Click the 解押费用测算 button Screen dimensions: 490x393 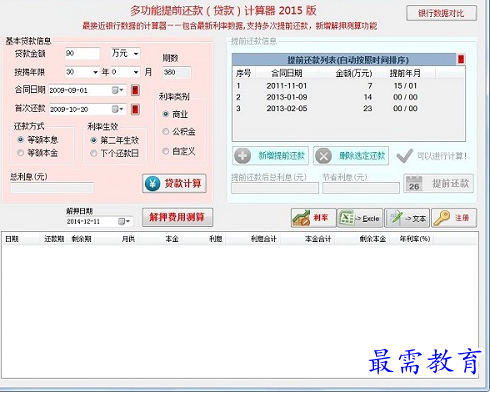pyautogui.click(x=177, y=217)
